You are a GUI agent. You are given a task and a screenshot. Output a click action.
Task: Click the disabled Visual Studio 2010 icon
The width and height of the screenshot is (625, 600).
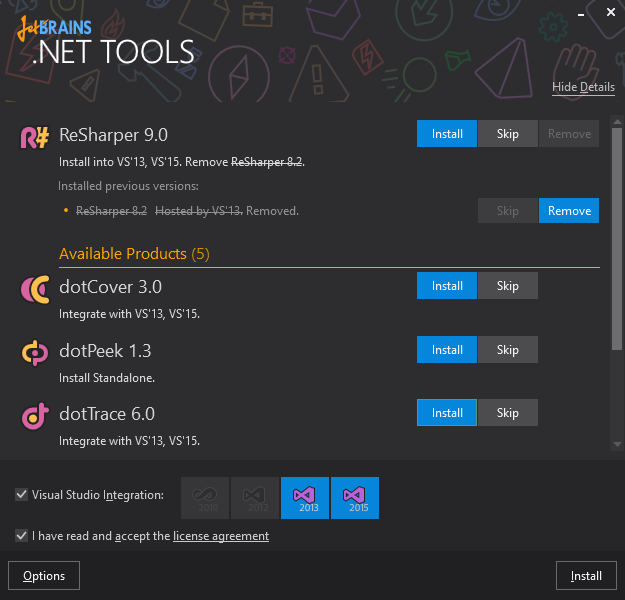pos(205,497)
